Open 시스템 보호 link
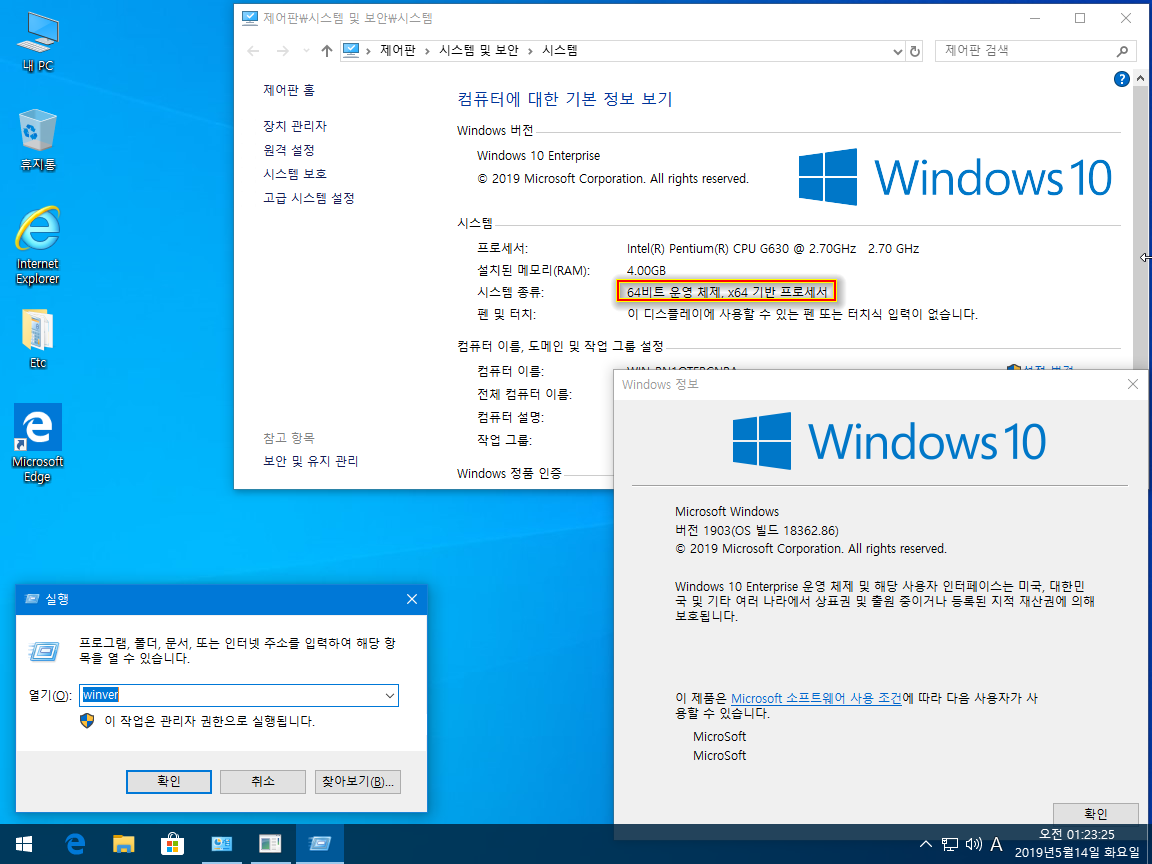 point(295,174)
